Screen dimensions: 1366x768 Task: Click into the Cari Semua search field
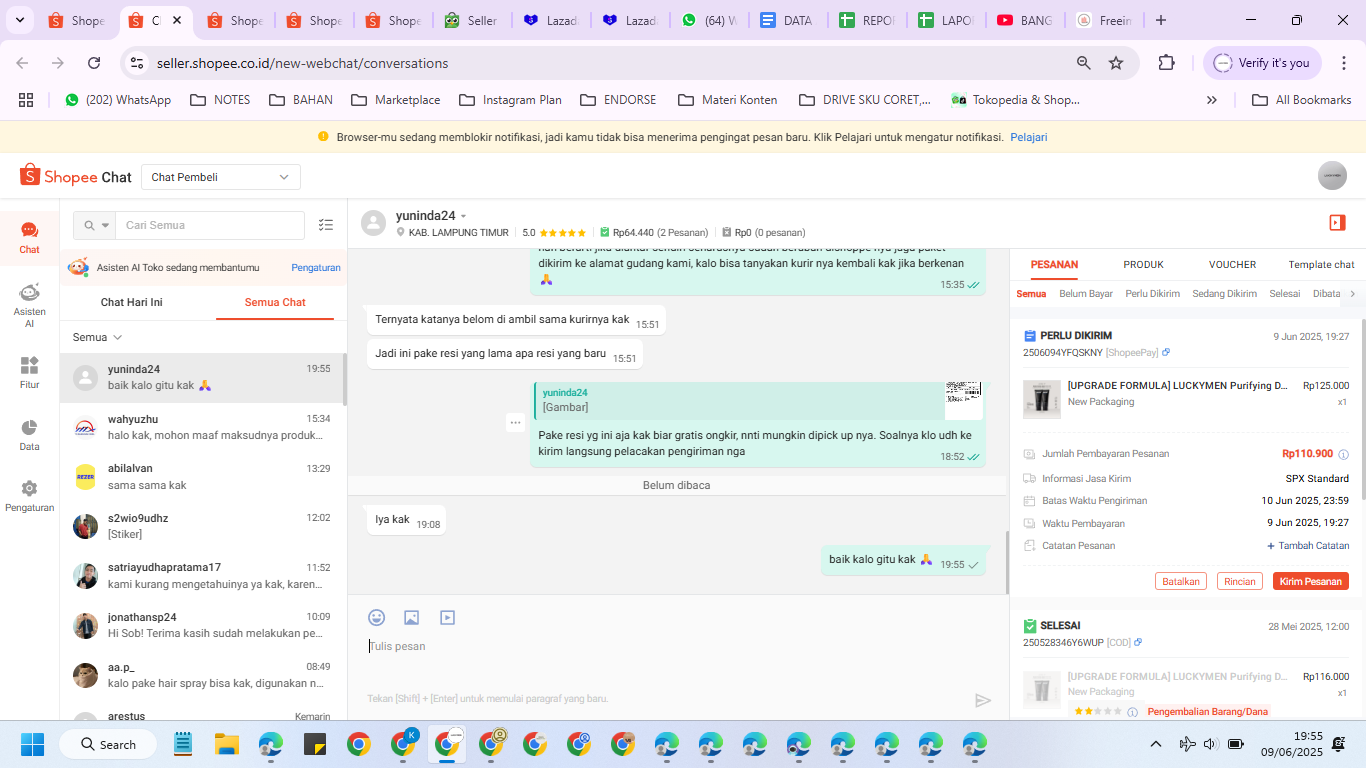[x=210, y=225]
